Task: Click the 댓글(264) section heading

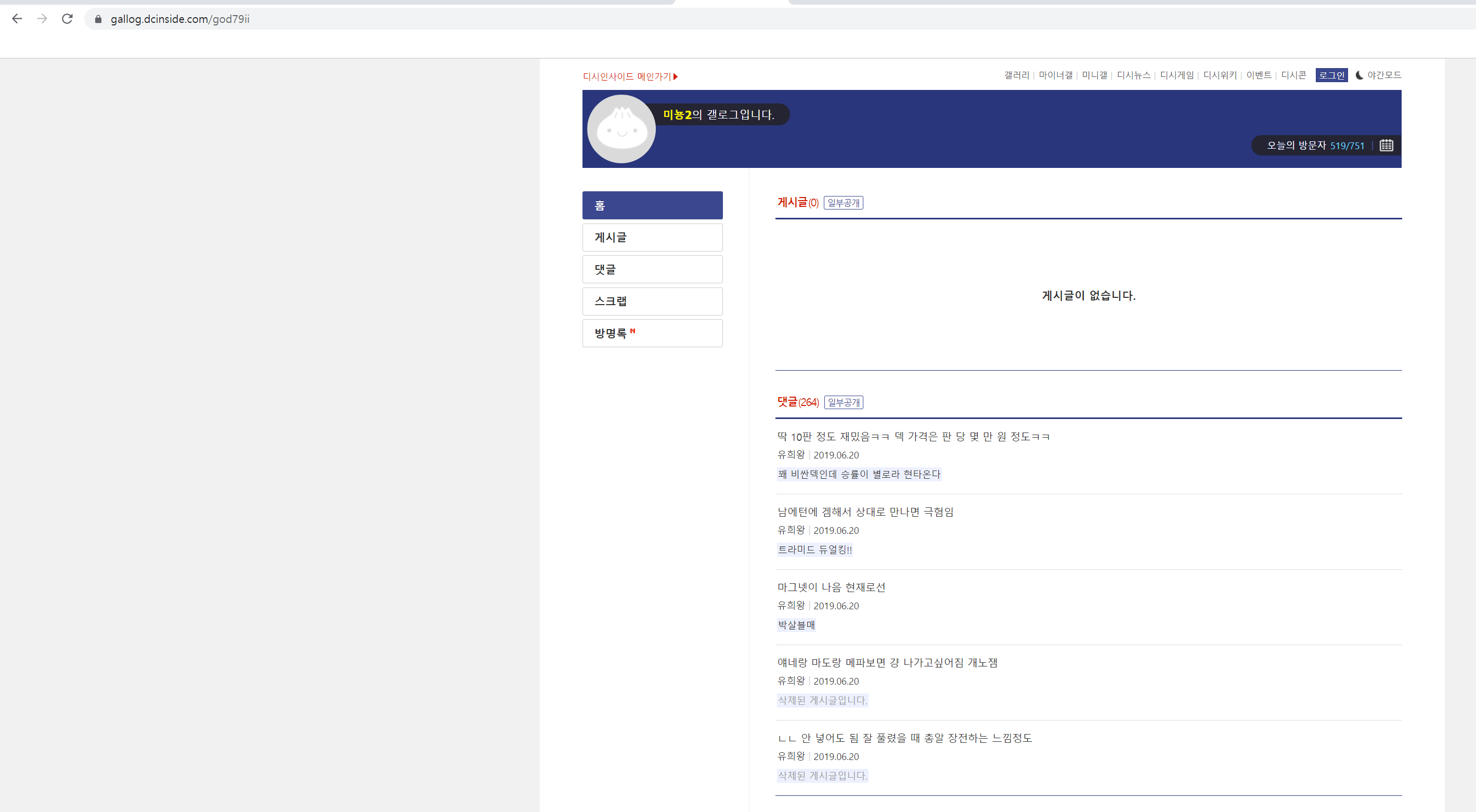Action: click(798, 402)
